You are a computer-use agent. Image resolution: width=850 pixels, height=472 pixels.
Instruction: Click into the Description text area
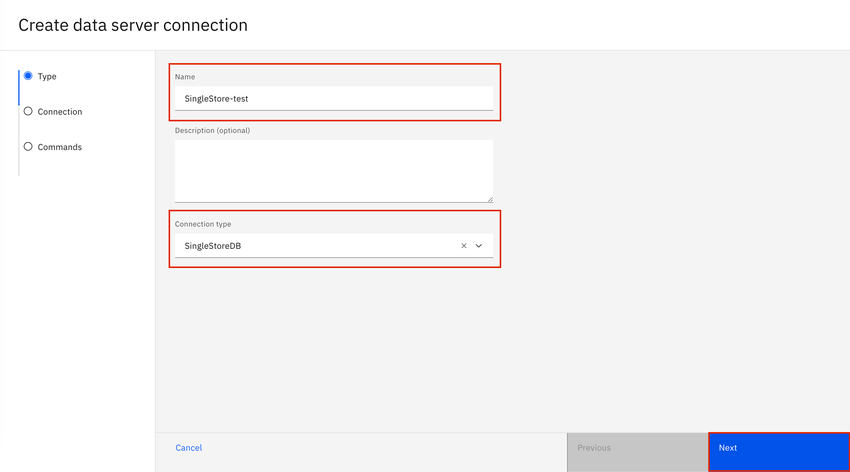[x=333, y=170]
